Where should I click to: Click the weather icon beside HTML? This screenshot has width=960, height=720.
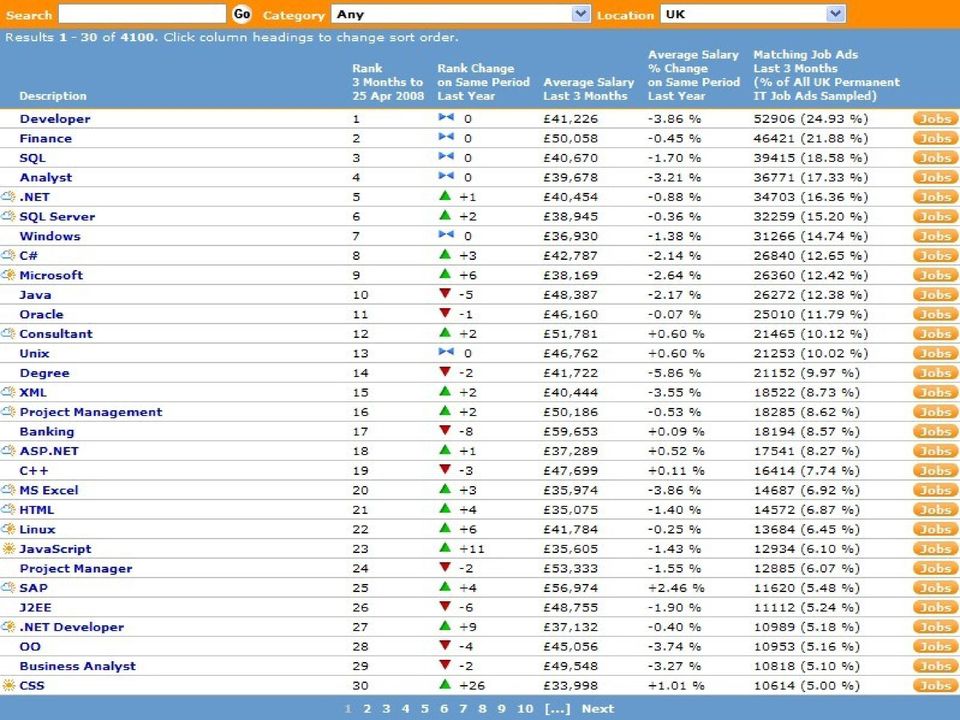[x=9, y=509]
